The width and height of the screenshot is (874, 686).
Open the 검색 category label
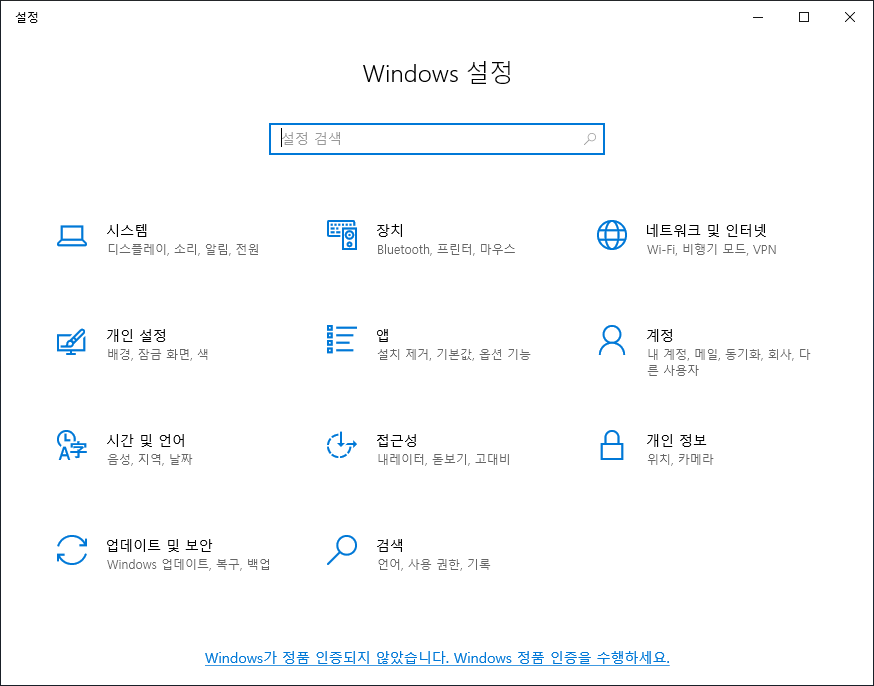390,545
